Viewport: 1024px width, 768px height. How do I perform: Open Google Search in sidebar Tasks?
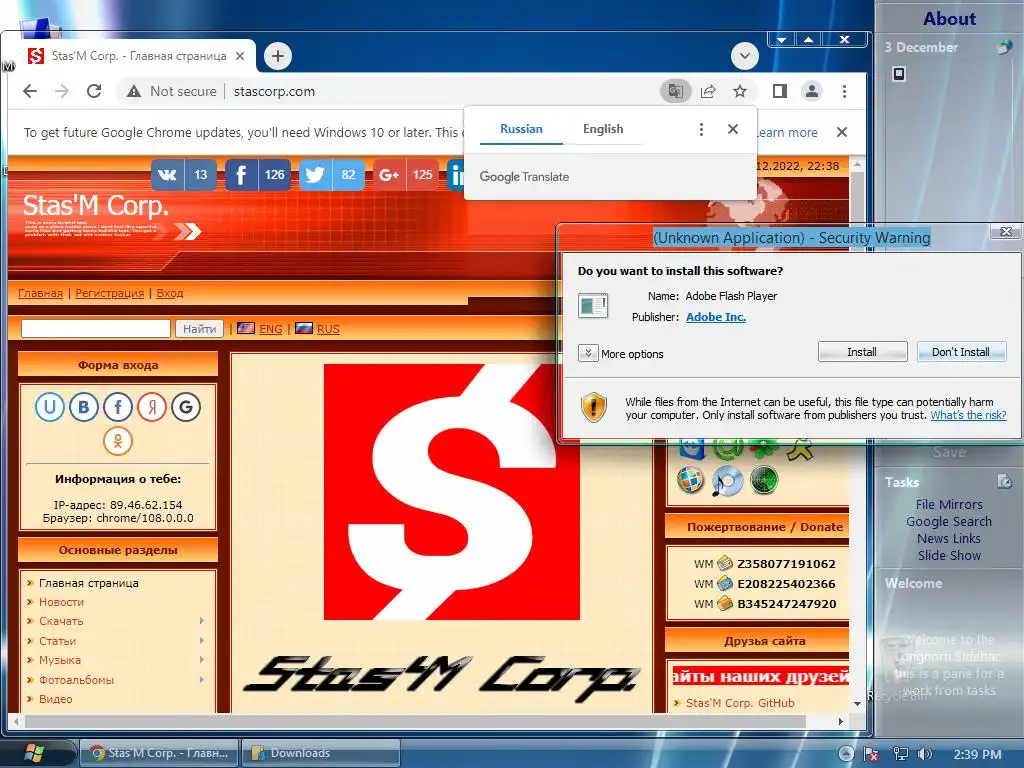click(x=948, y=521)
